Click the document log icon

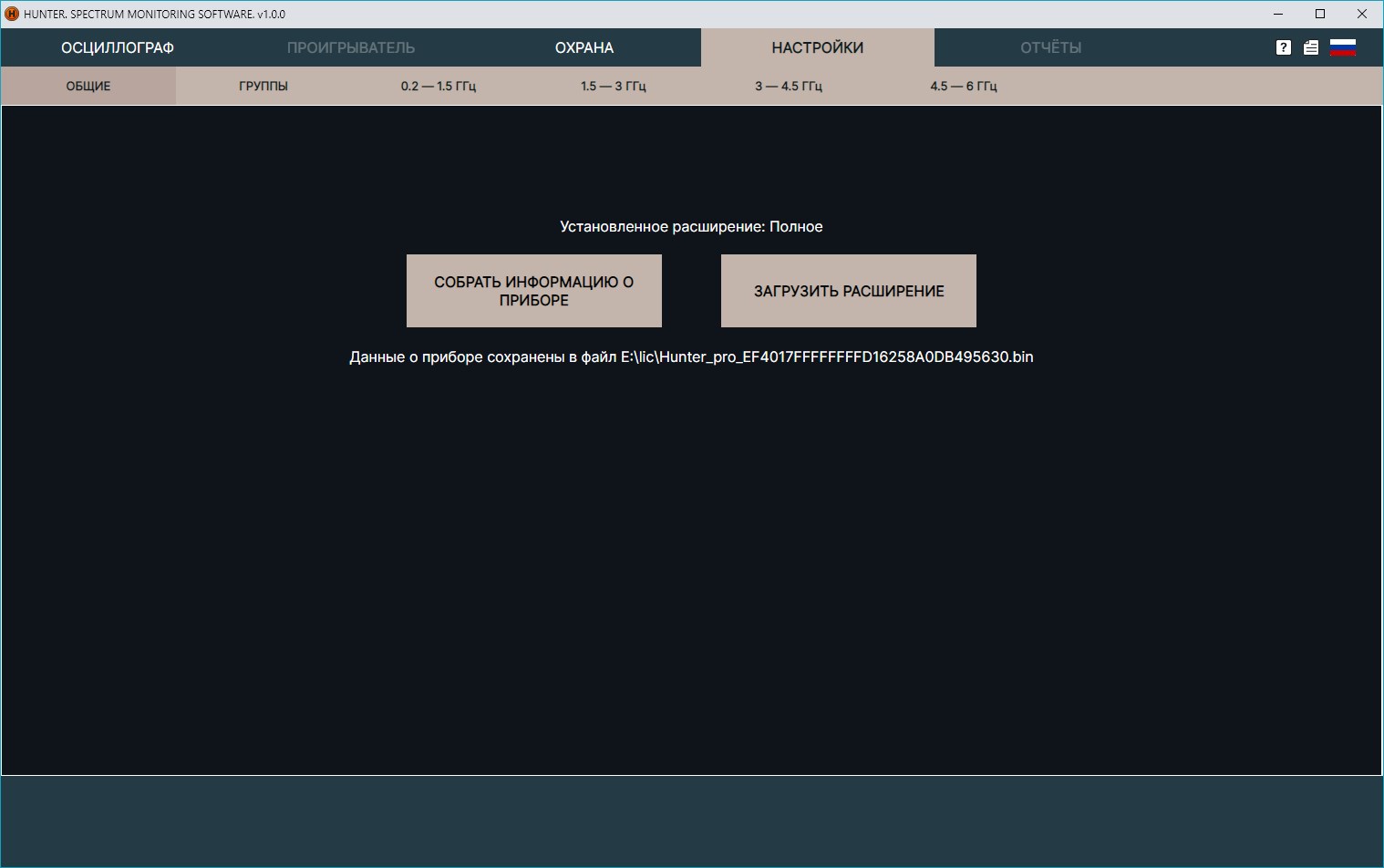tap(1310, 47)
